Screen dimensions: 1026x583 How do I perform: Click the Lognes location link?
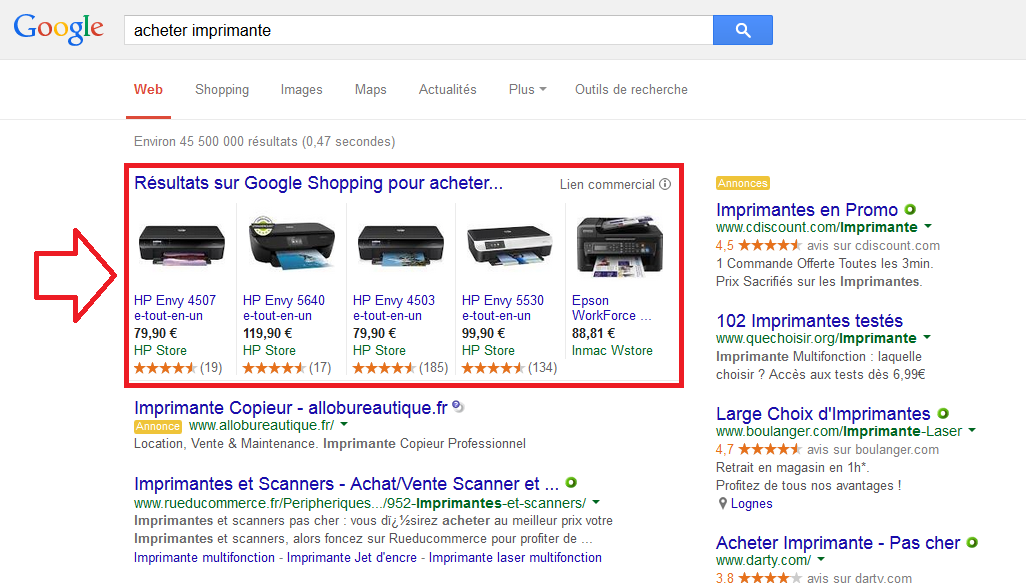point(751,504)
